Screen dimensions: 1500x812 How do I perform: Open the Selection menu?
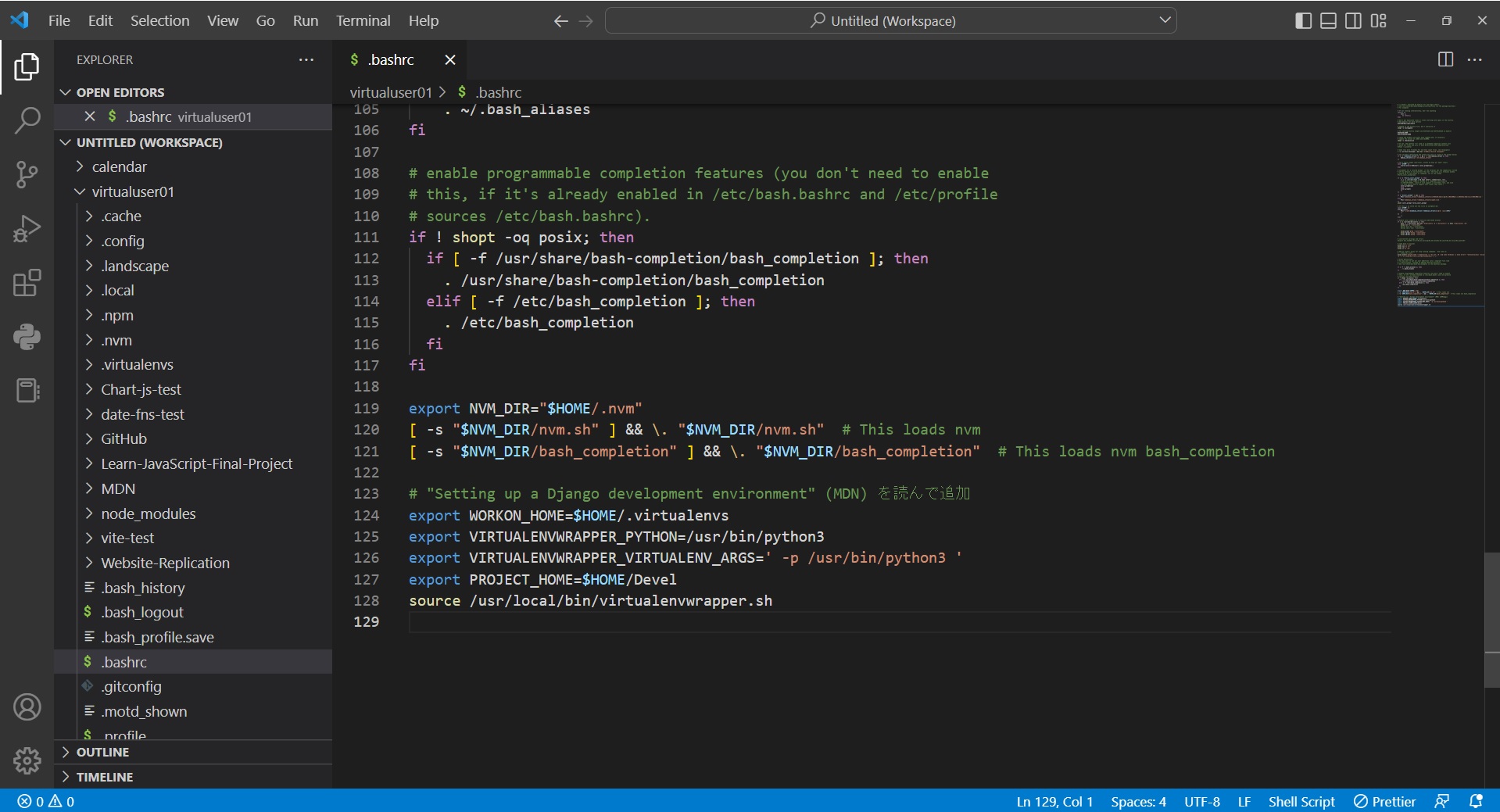pyautogui.click(x=159, y=21)
